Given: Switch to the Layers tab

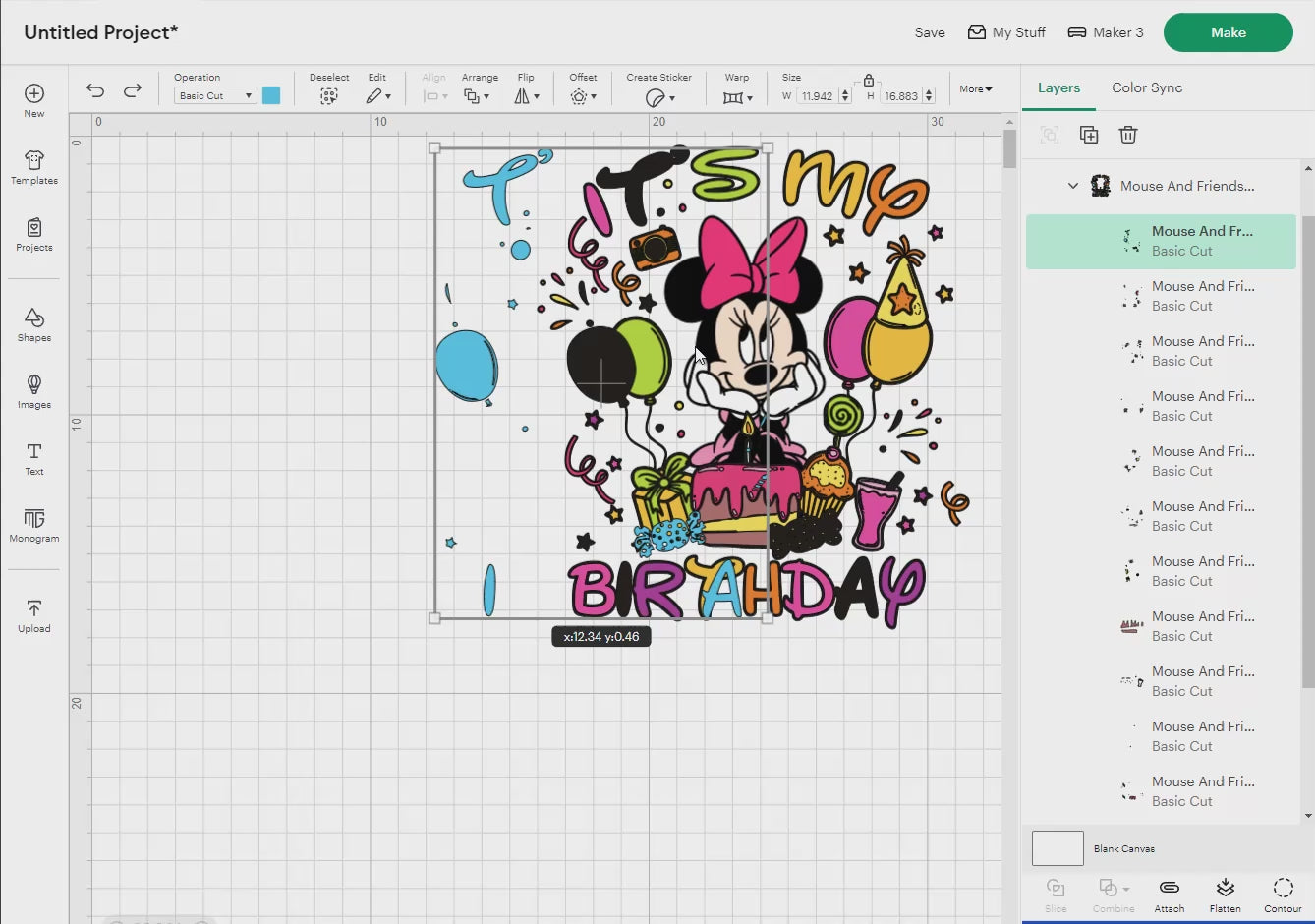Looking at the screenshot, I should pos(1058,87).
